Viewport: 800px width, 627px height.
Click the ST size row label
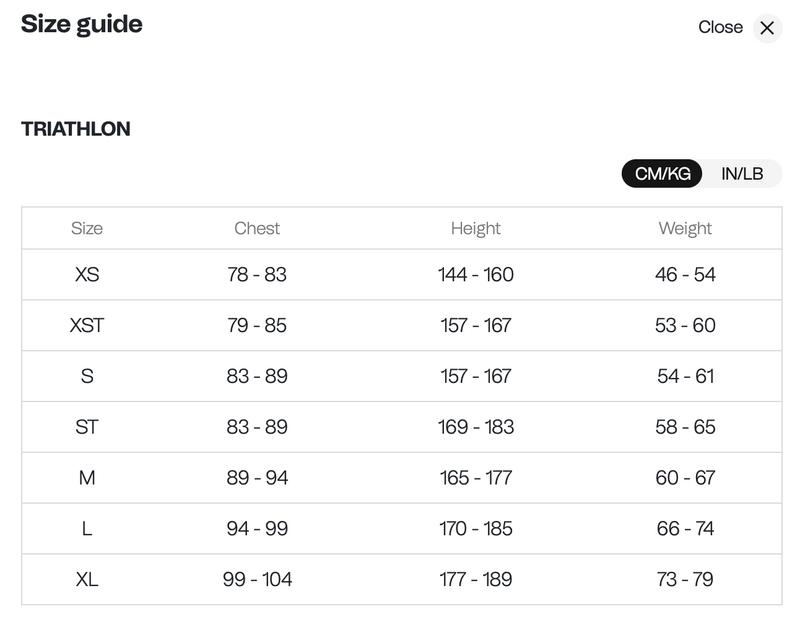click(87, 427)
